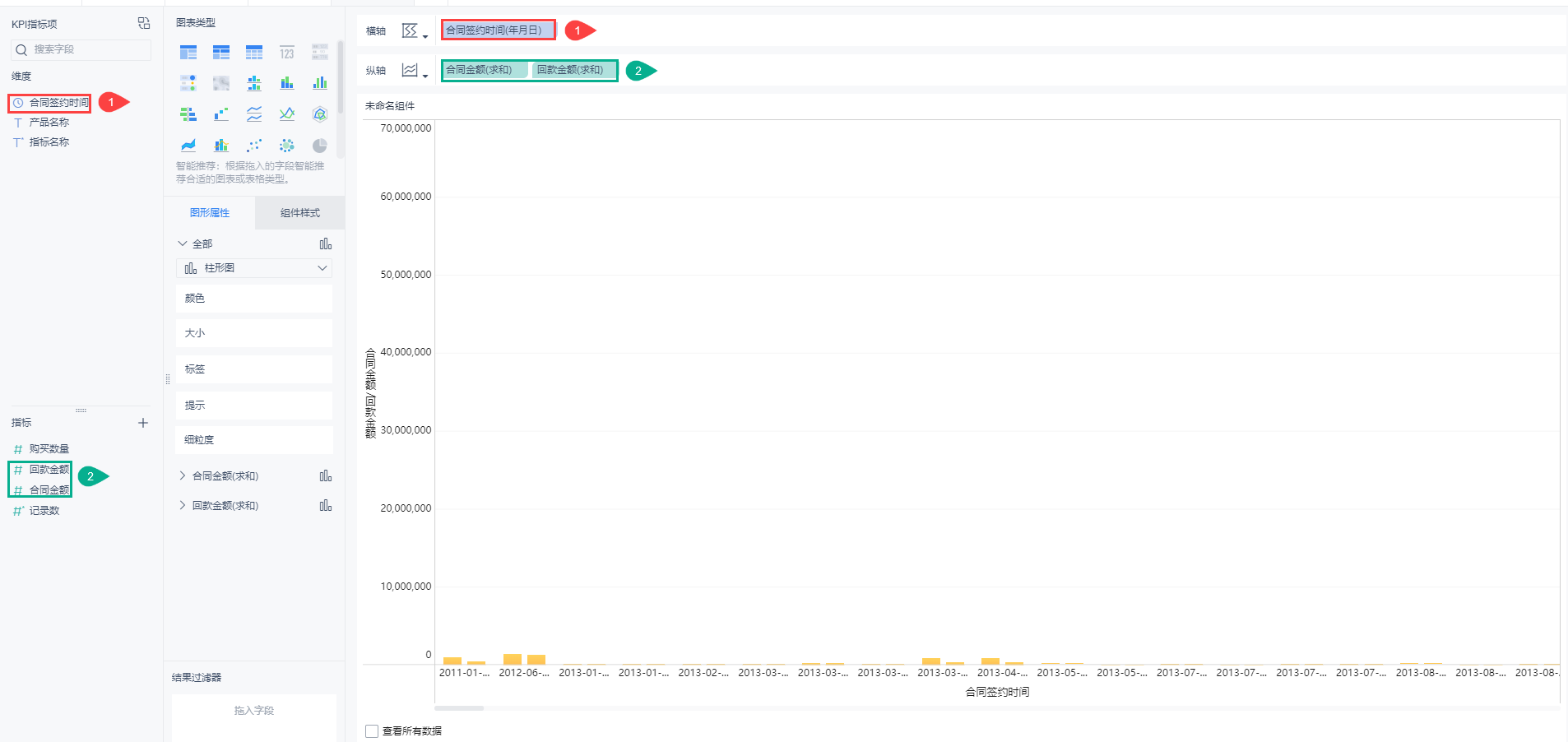Select the pie chart type icon

tap(320, 146)
